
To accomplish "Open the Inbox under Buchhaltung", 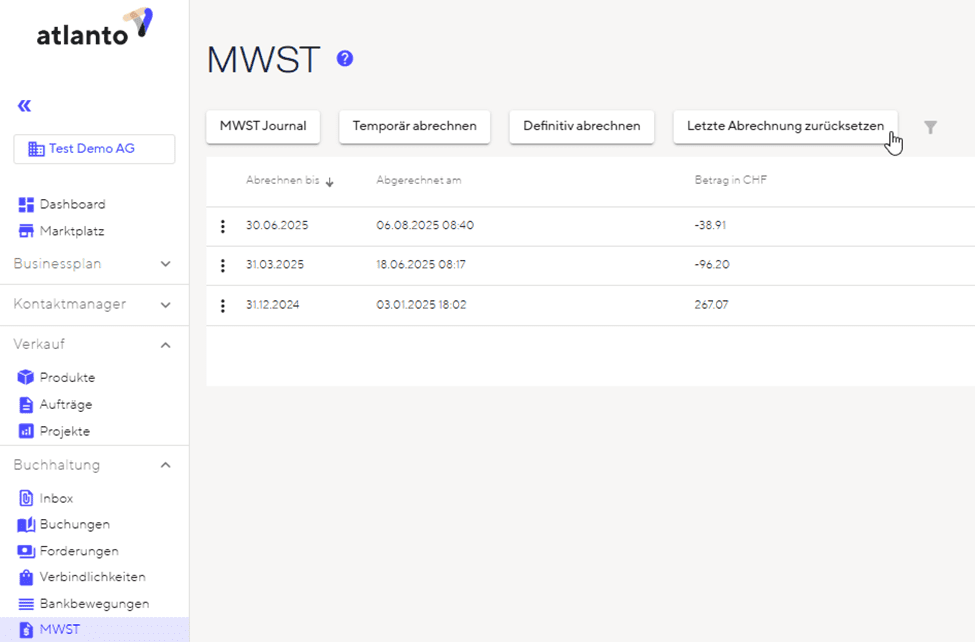I will (56, 498).
